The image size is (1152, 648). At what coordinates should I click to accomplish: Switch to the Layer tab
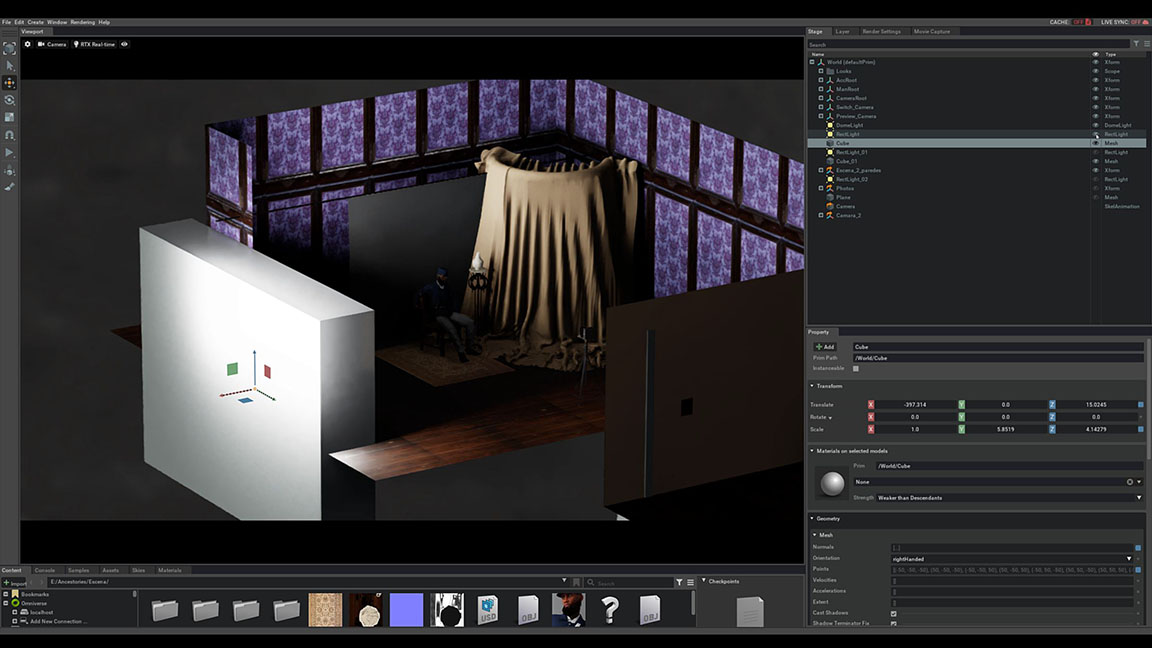843,32
